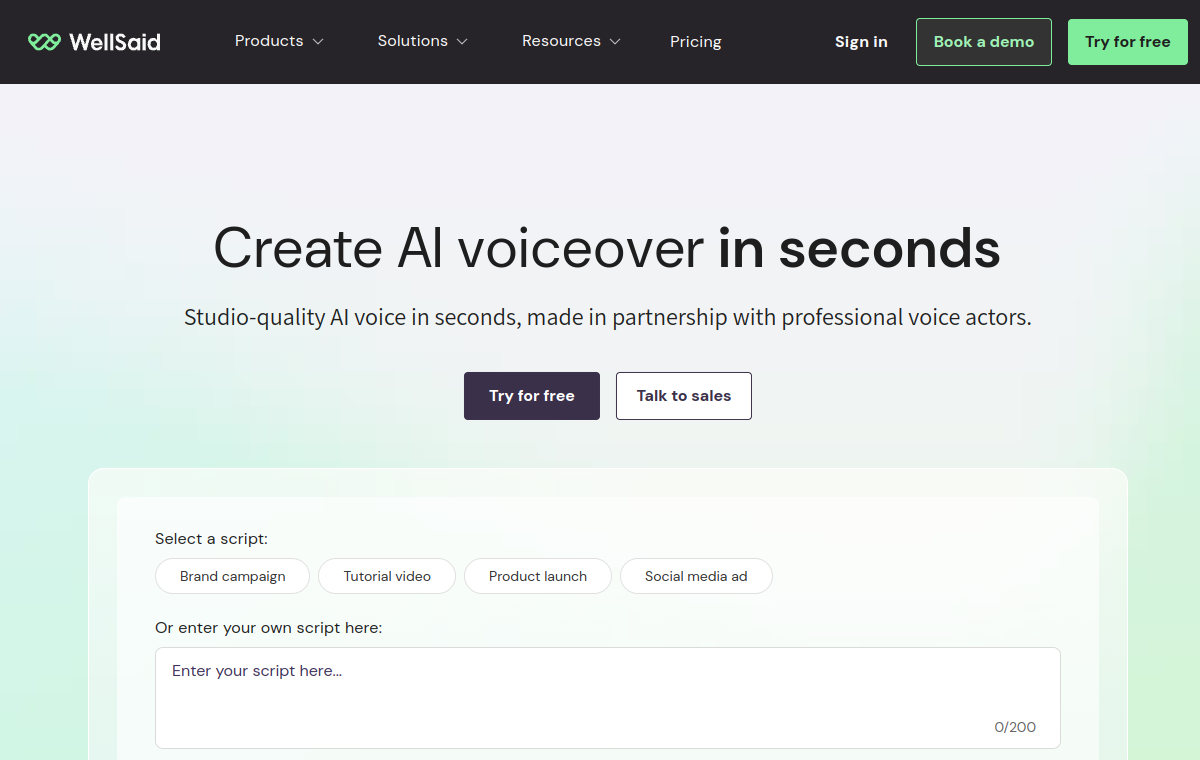This screenshot has width=1200, height=760.
Task: Click the Or enter your own script label
Action: click(x=268, y=628)
